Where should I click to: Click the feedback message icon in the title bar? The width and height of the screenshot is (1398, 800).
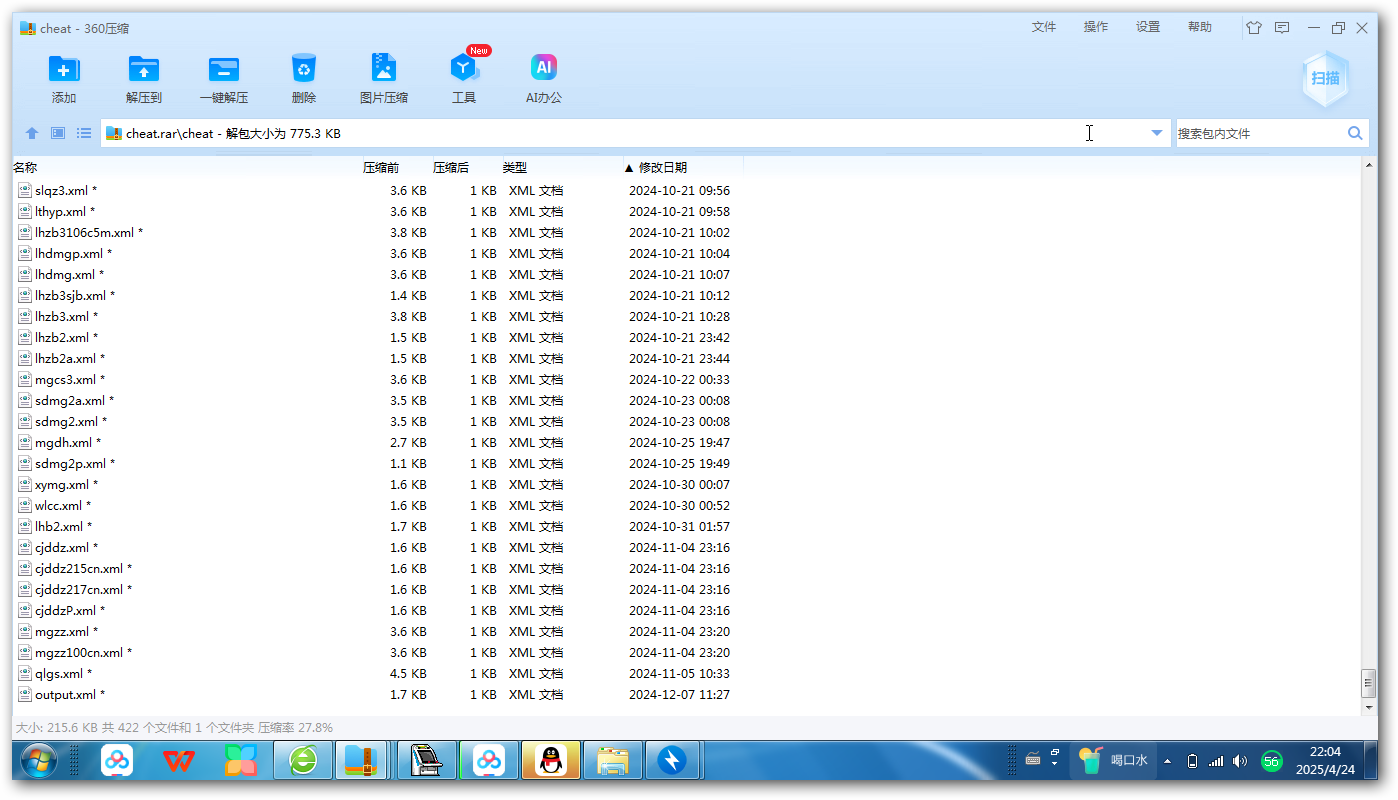[1282, 28]
